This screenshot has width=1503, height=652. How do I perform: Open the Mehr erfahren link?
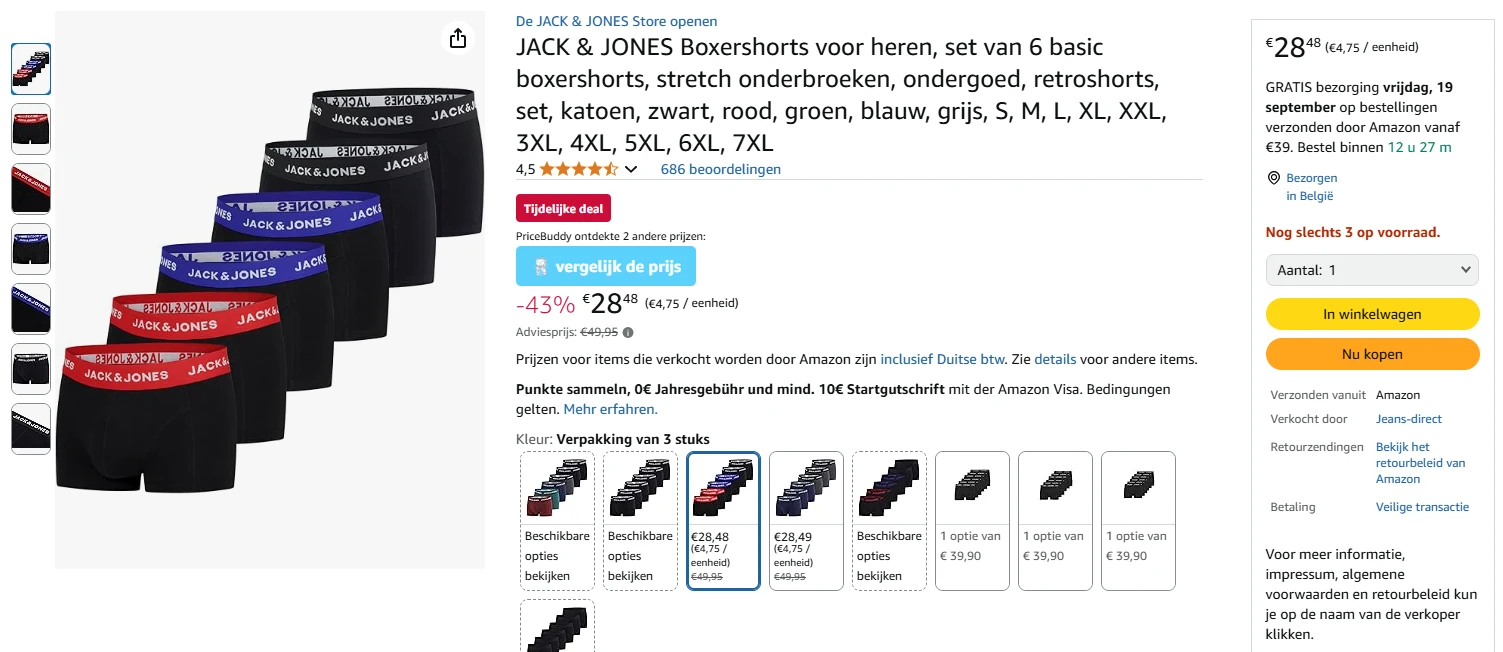609,408
